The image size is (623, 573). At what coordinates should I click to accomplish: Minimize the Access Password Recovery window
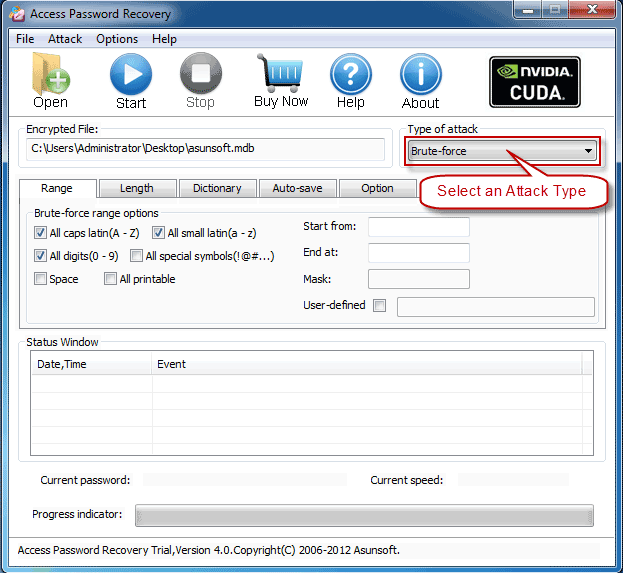[x=528, y=10]
